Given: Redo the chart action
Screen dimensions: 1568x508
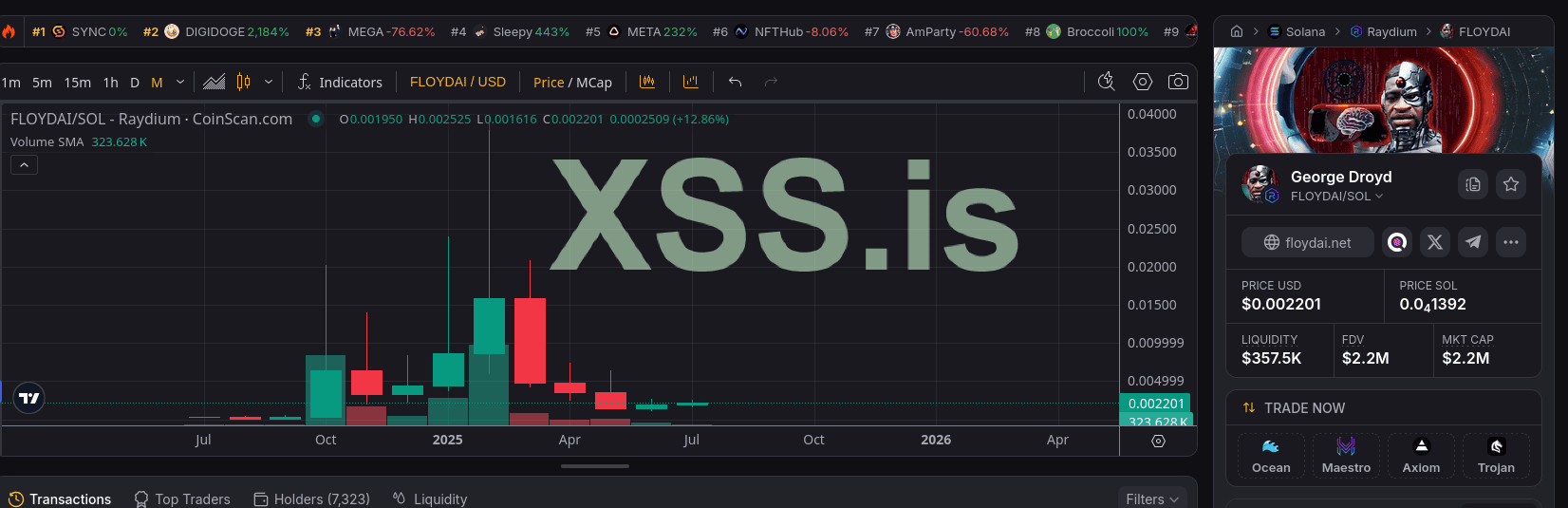Looking at the screenshot, I should (x=772, y=82).
